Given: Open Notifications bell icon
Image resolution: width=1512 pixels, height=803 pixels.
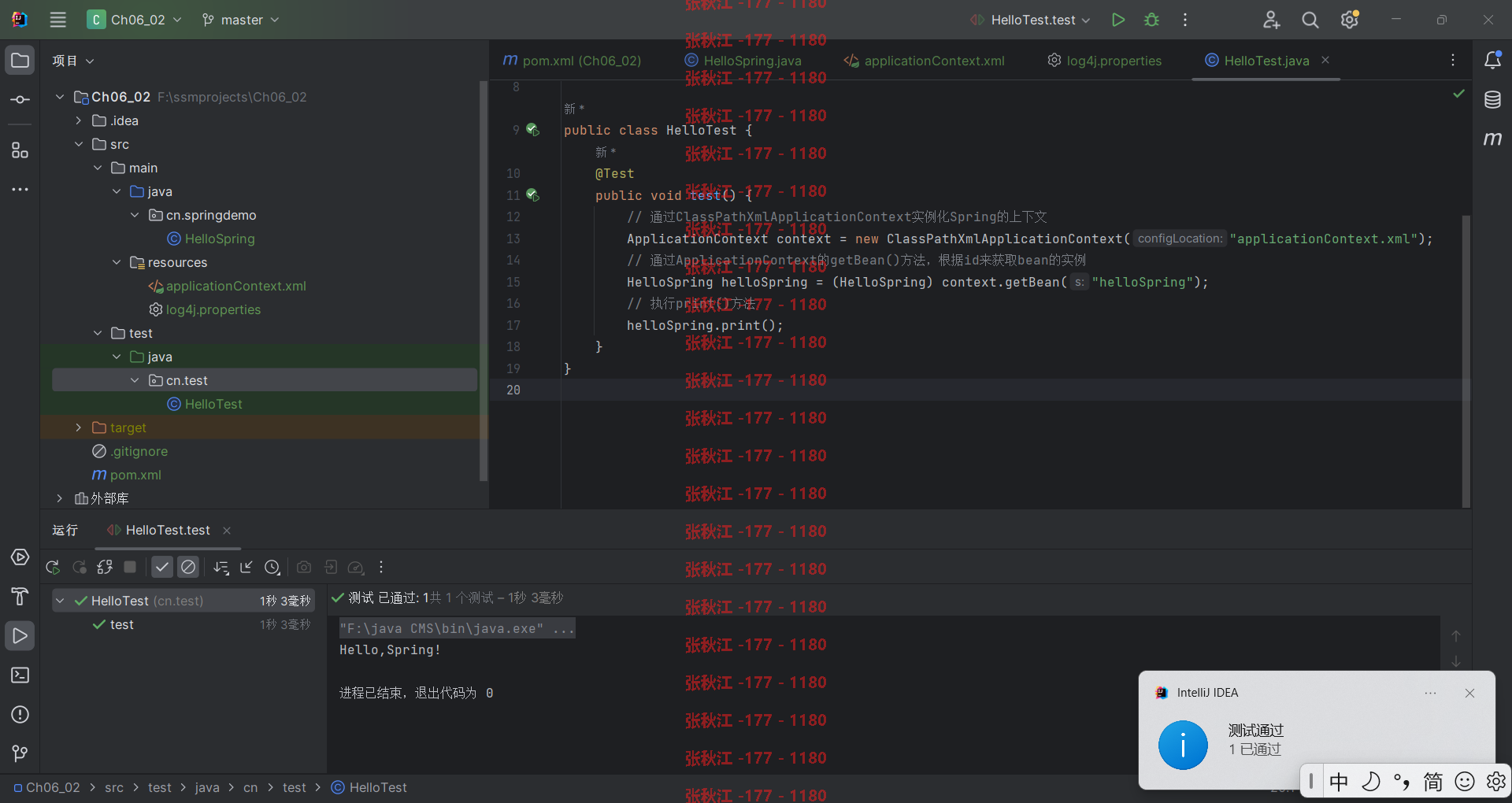Looking at the screenshot, I should coord(1492,60).
